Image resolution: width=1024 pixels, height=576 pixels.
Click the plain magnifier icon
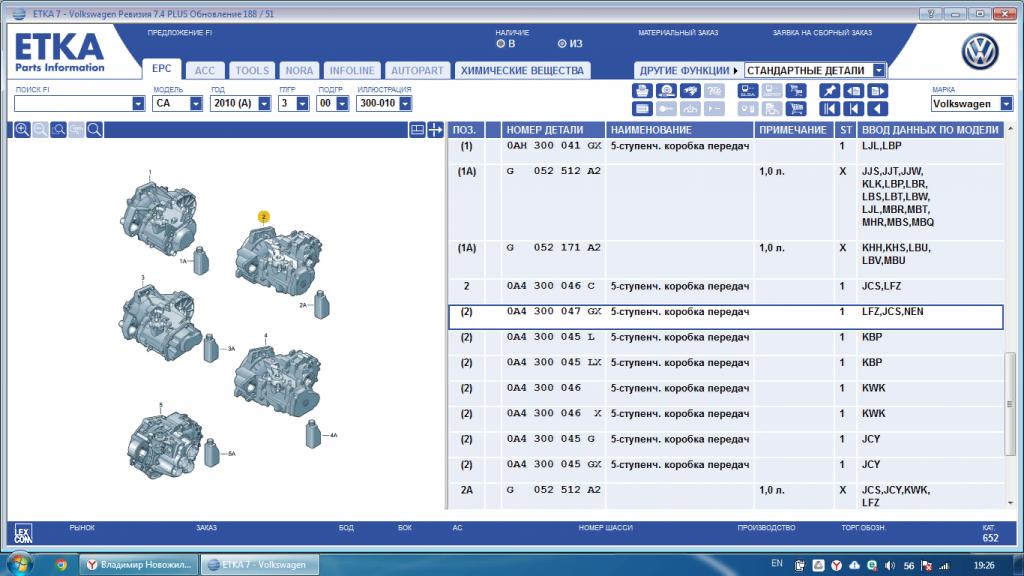click(94, 129)
